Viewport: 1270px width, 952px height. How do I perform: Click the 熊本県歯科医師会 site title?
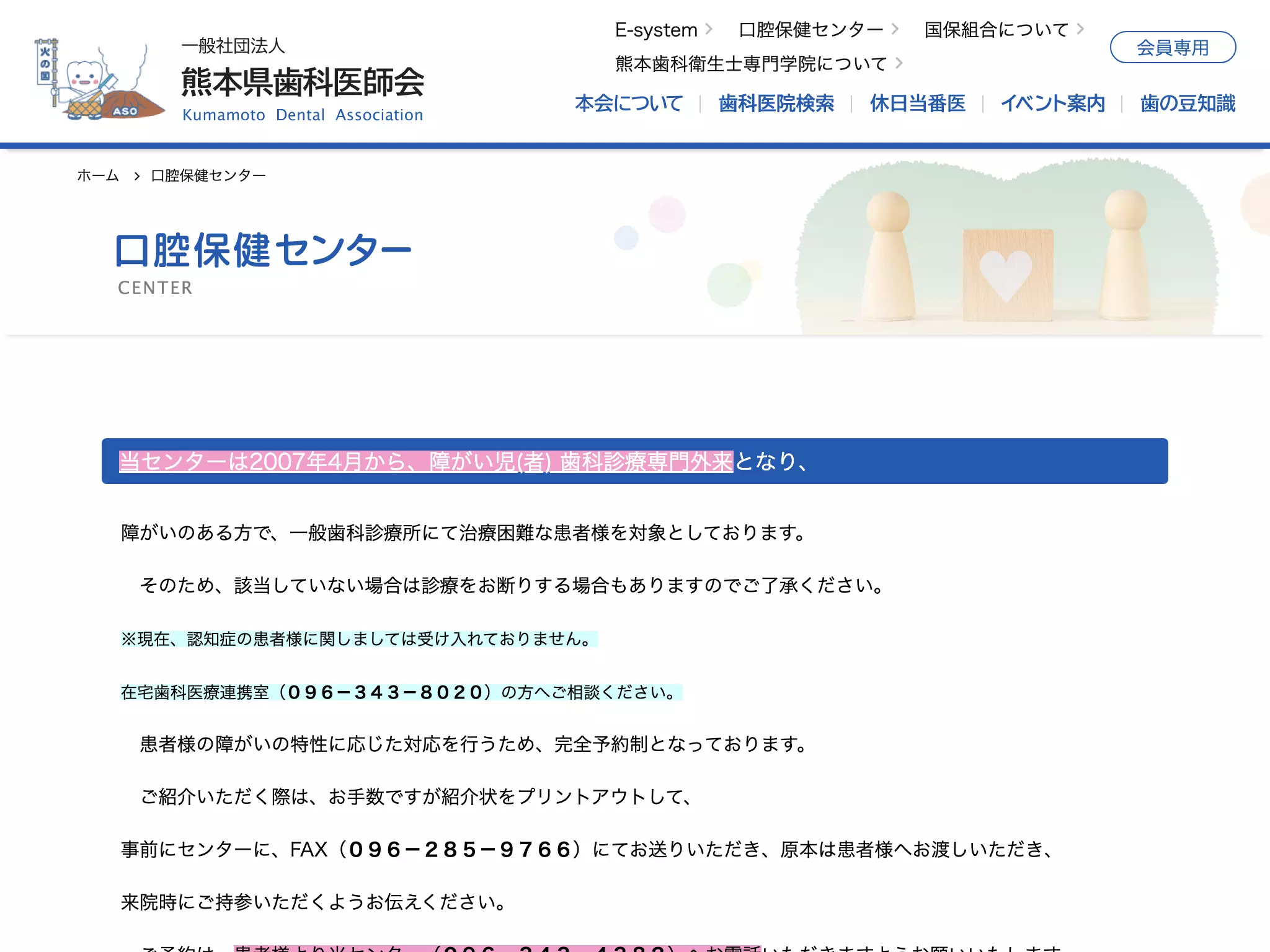coord(303,82)
